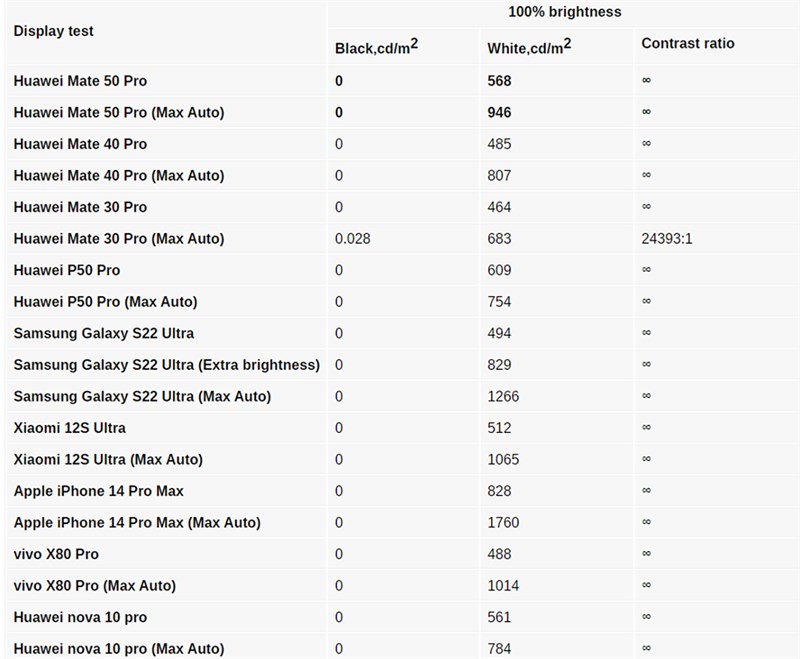
Task: Click the 1266 white brightness value
Action: point(503,396)
